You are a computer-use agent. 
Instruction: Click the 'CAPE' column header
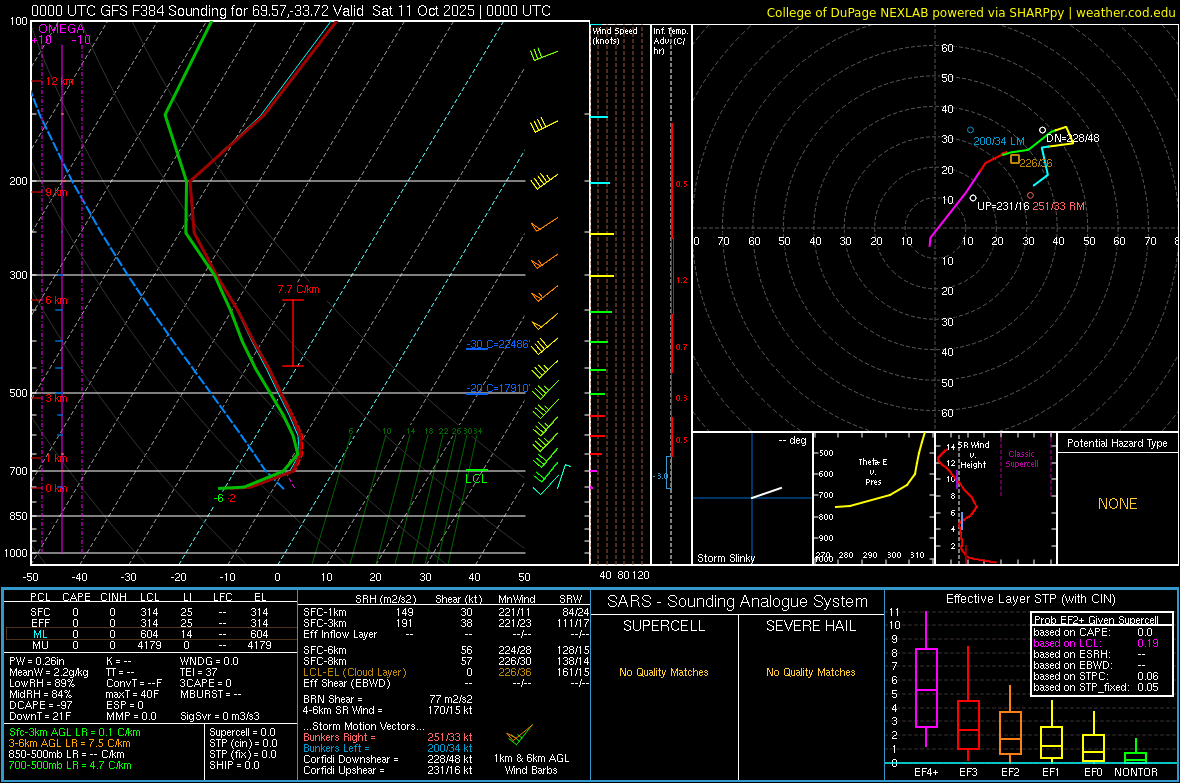(76, 597)
